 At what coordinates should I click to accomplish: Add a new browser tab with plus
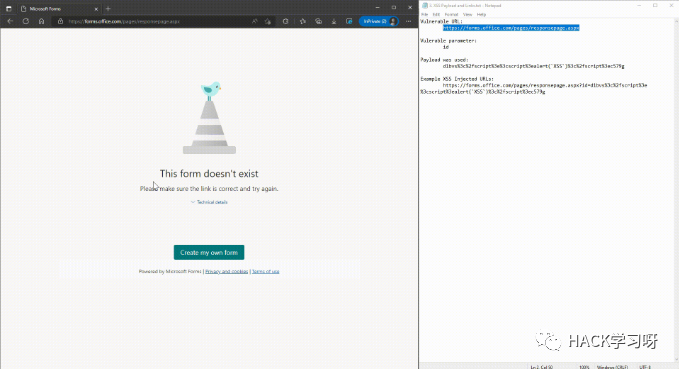pos(108,9)
